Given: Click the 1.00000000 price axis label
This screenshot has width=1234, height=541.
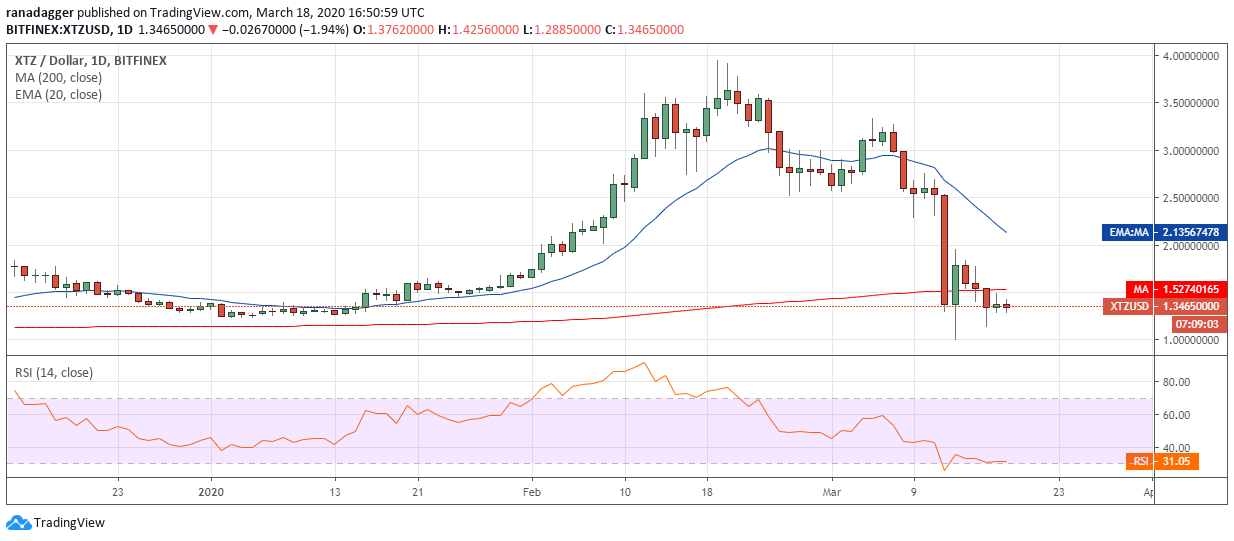Looking at the screenshot, I should pyautogui.click(x=1189, y=341).
